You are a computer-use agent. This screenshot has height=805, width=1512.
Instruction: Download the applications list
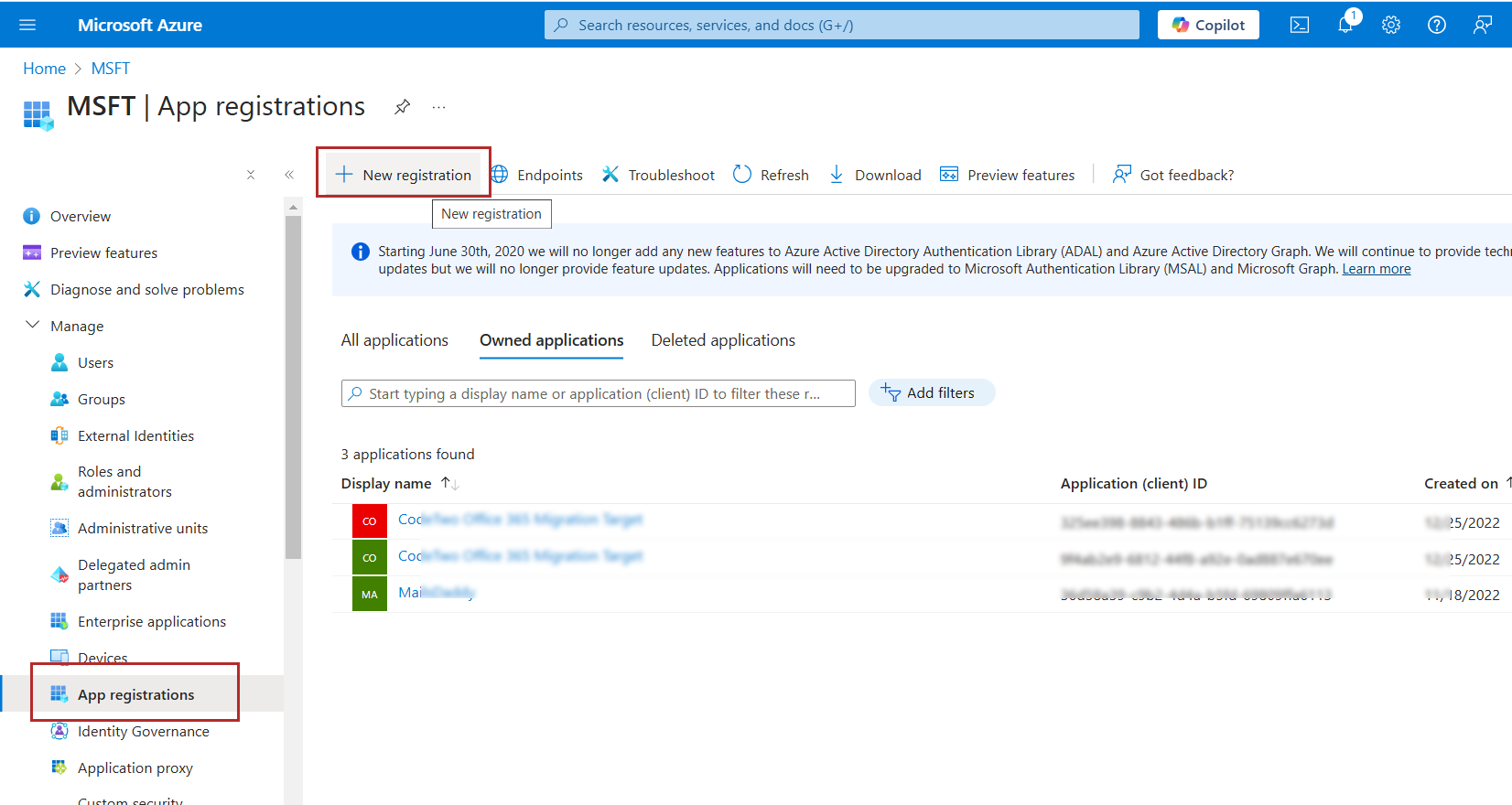tap(875, 175)
